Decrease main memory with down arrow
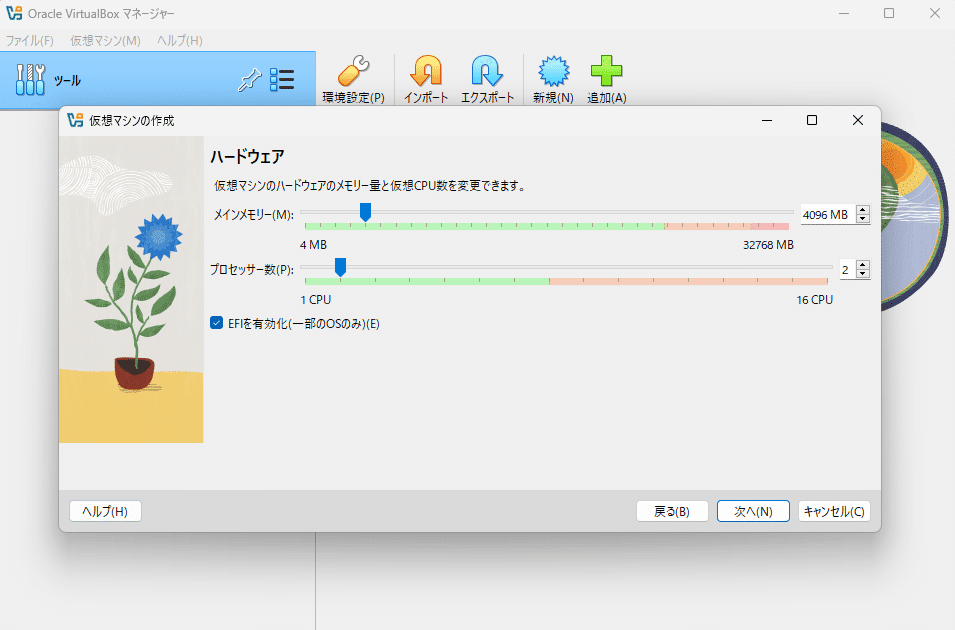Viewport: 955px width, 630px height. click(862, 218)
